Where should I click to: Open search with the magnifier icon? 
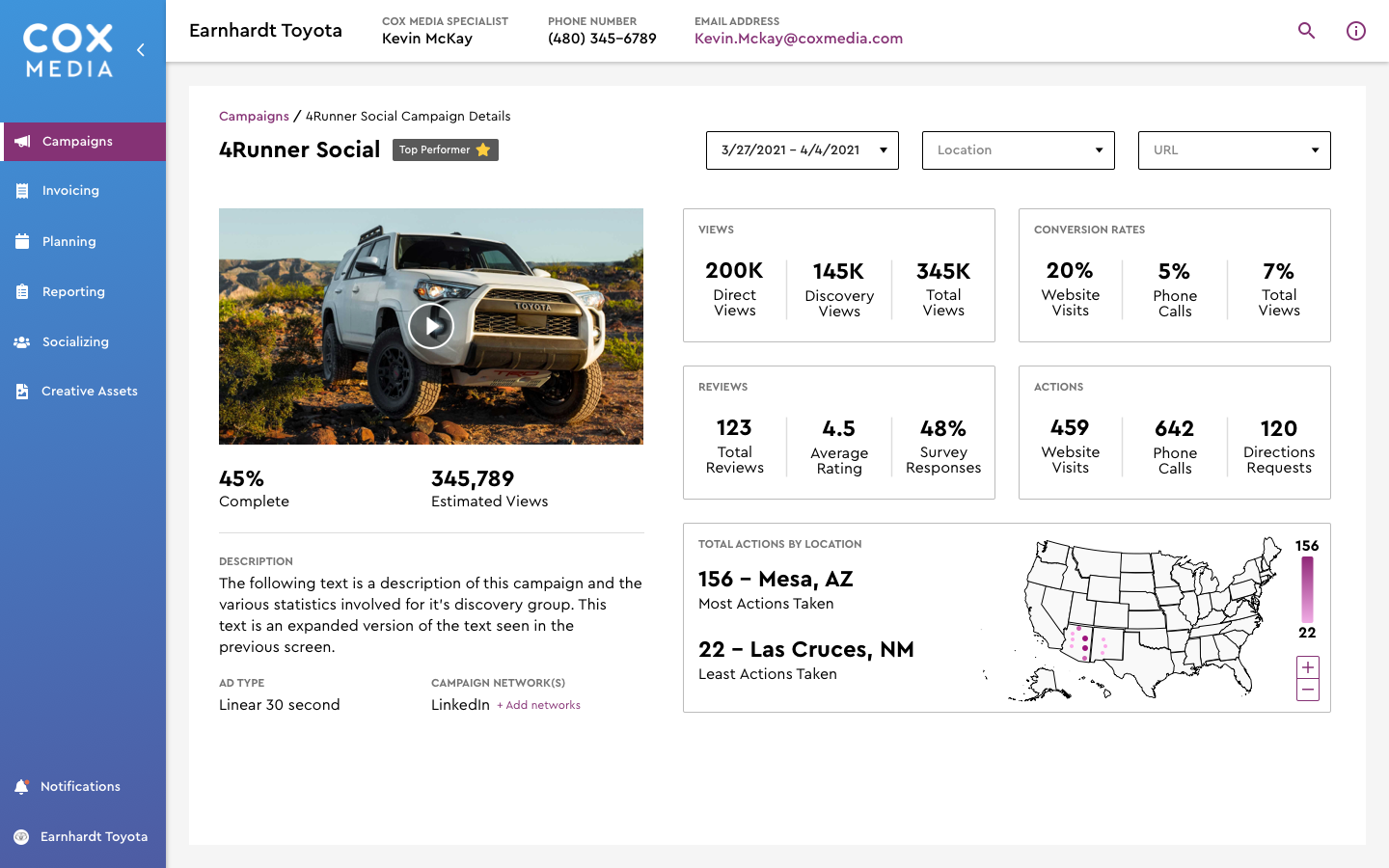tap(1307, 31)
